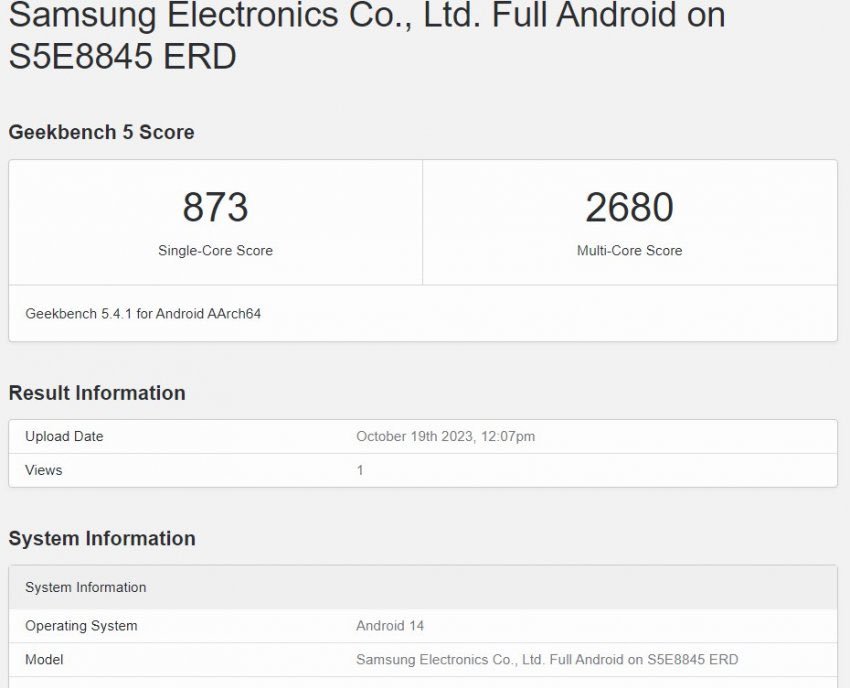The width and height of the screenshot is (850, 688).
Task: Select the Model value in System Information table
Action: click(547, 660)
